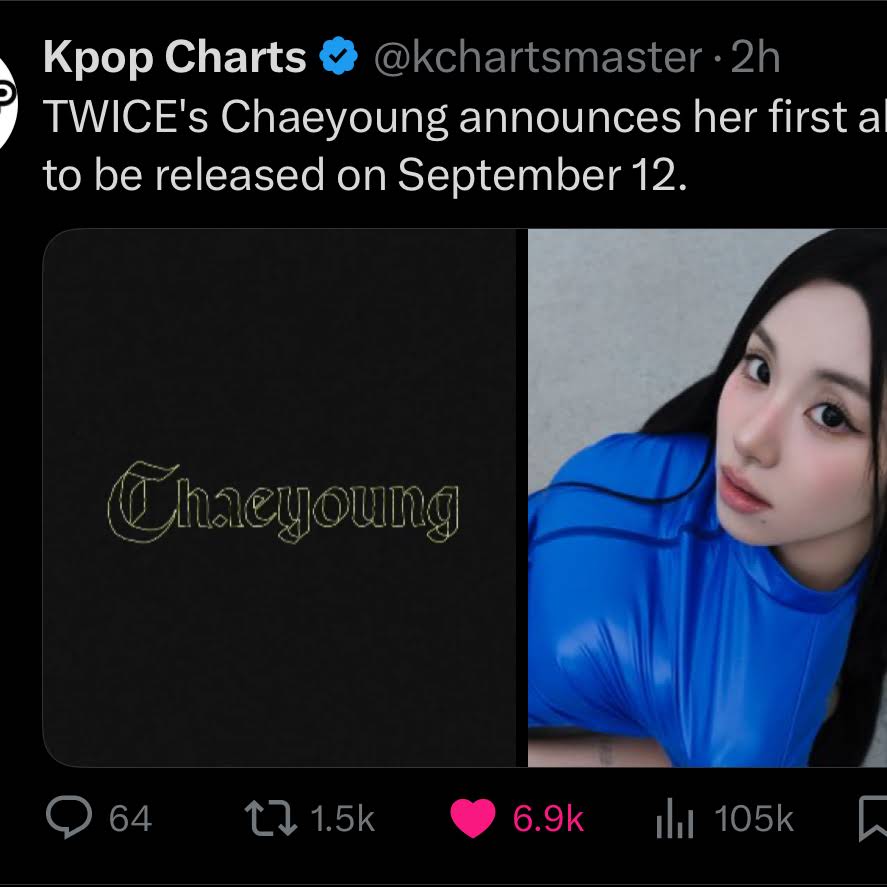Click the tweet line mentioning TWICE's Chaeyoung
Screen dimensions: 887x887
464,118
